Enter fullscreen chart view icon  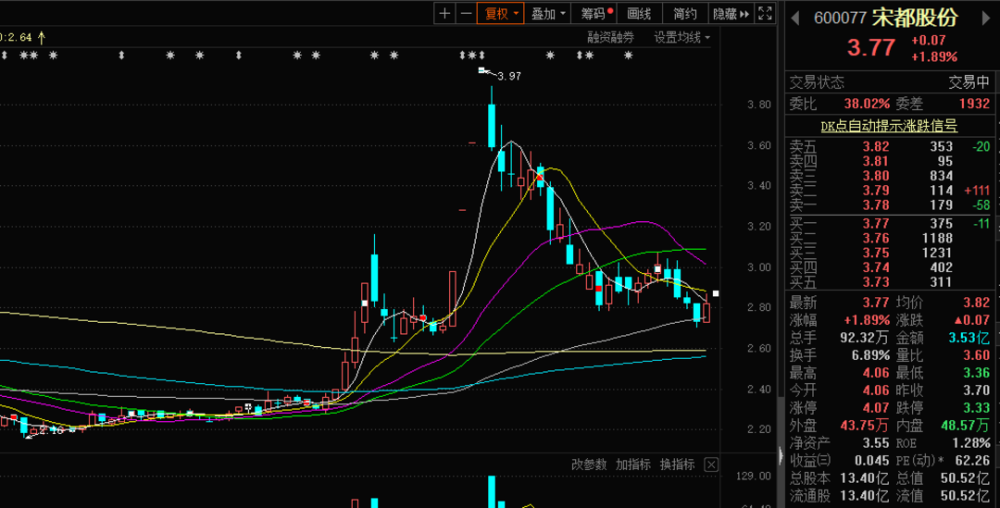click(x=765, y=13)
